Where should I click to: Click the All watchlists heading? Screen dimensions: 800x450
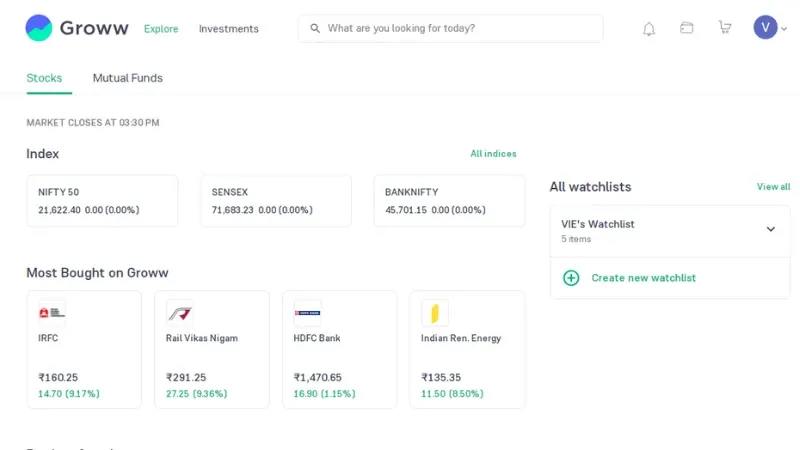point(590,187)
